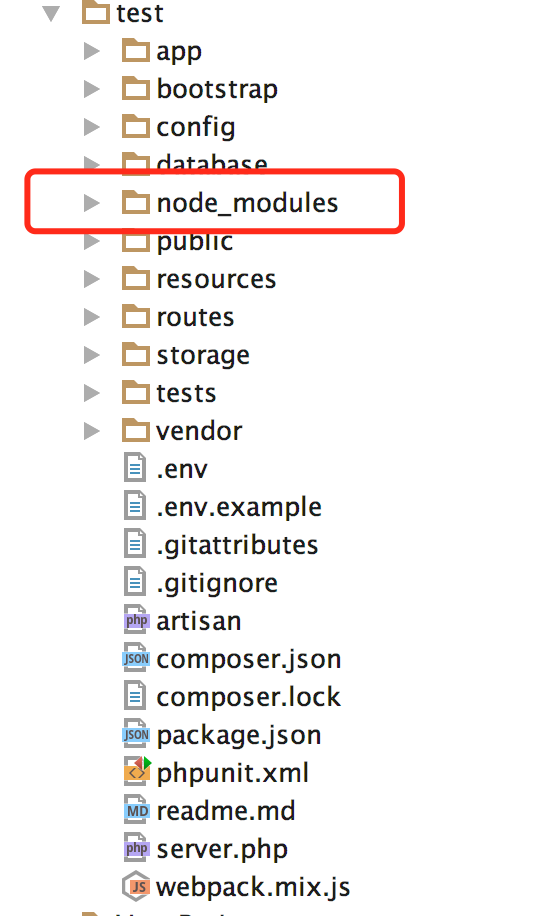
Task: Click the JS icon beside webpack.mix.js
Action: [136, 886]
